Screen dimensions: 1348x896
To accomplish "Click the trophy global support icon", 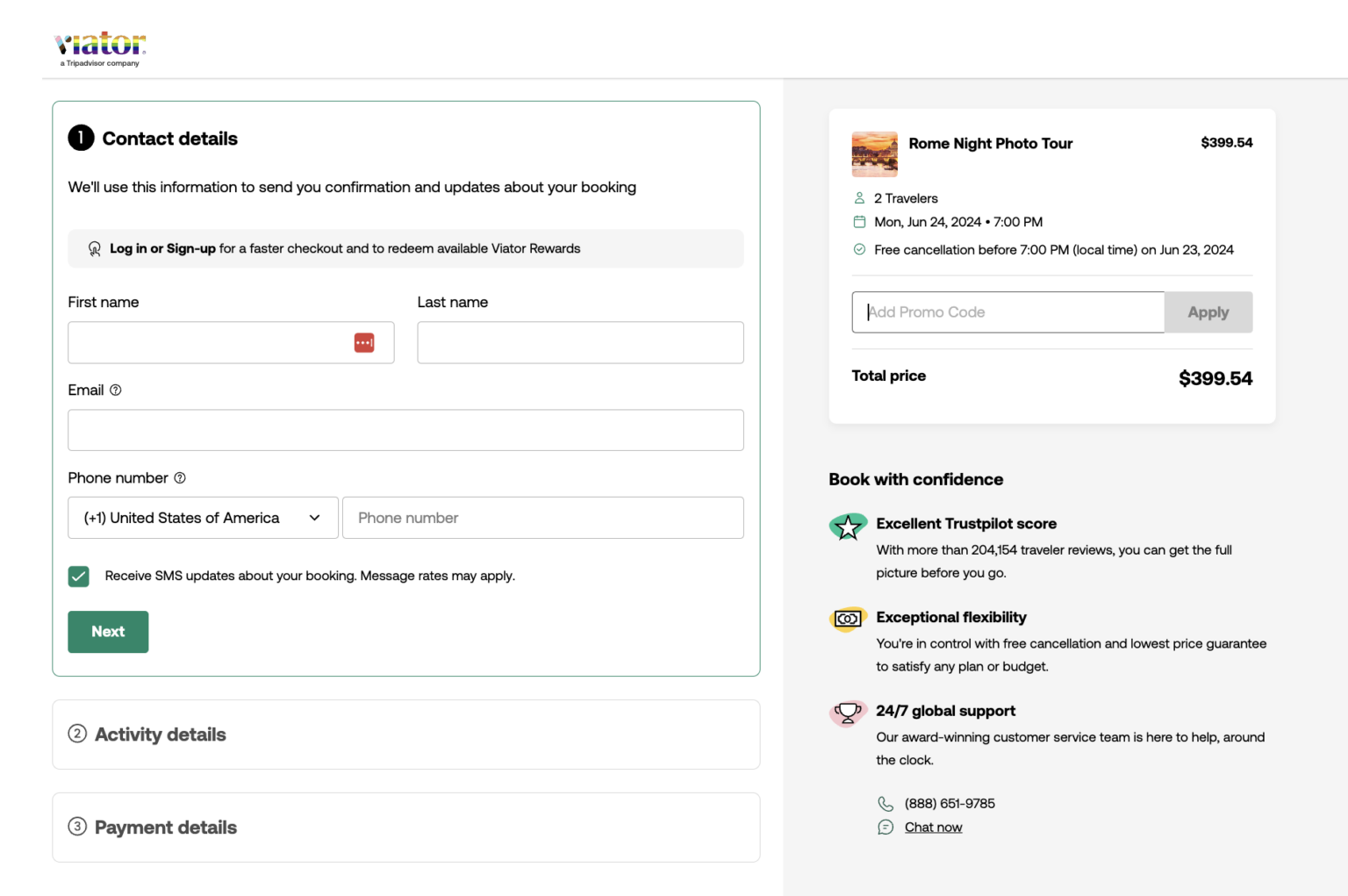I will point(848,713).
